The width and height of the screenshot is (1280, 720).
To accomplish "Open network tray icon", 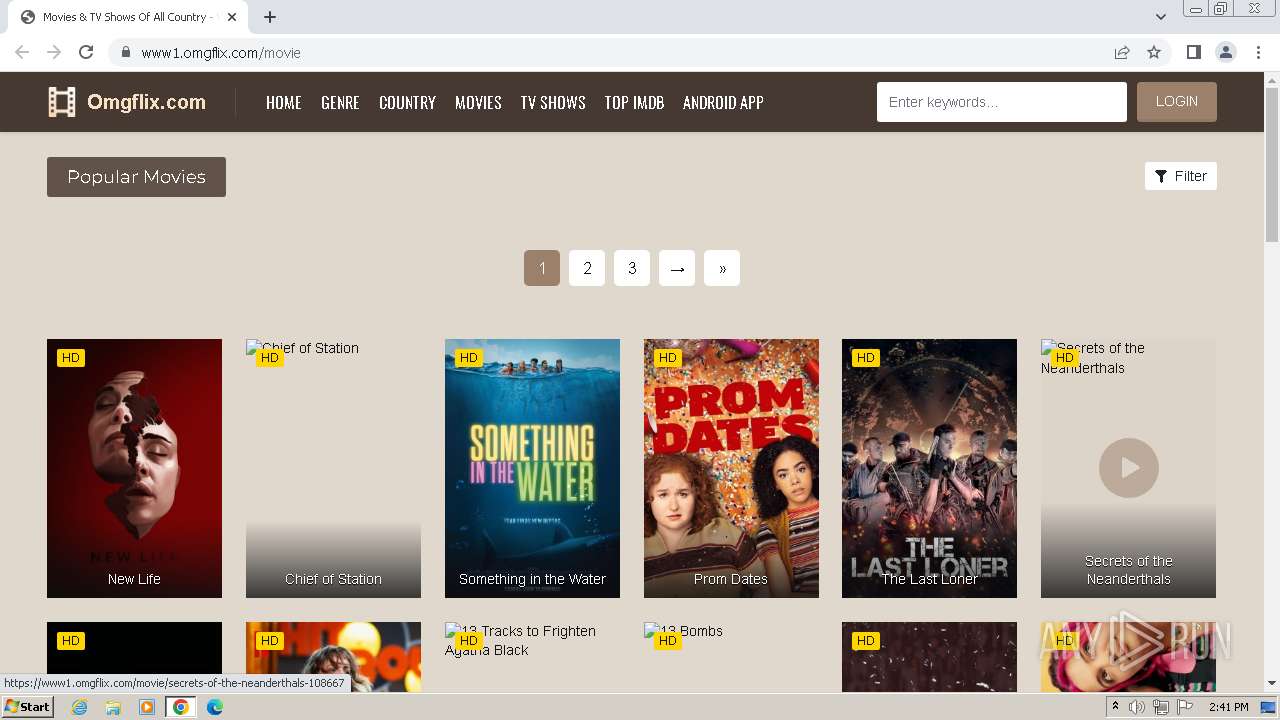I will (1161, 707).
